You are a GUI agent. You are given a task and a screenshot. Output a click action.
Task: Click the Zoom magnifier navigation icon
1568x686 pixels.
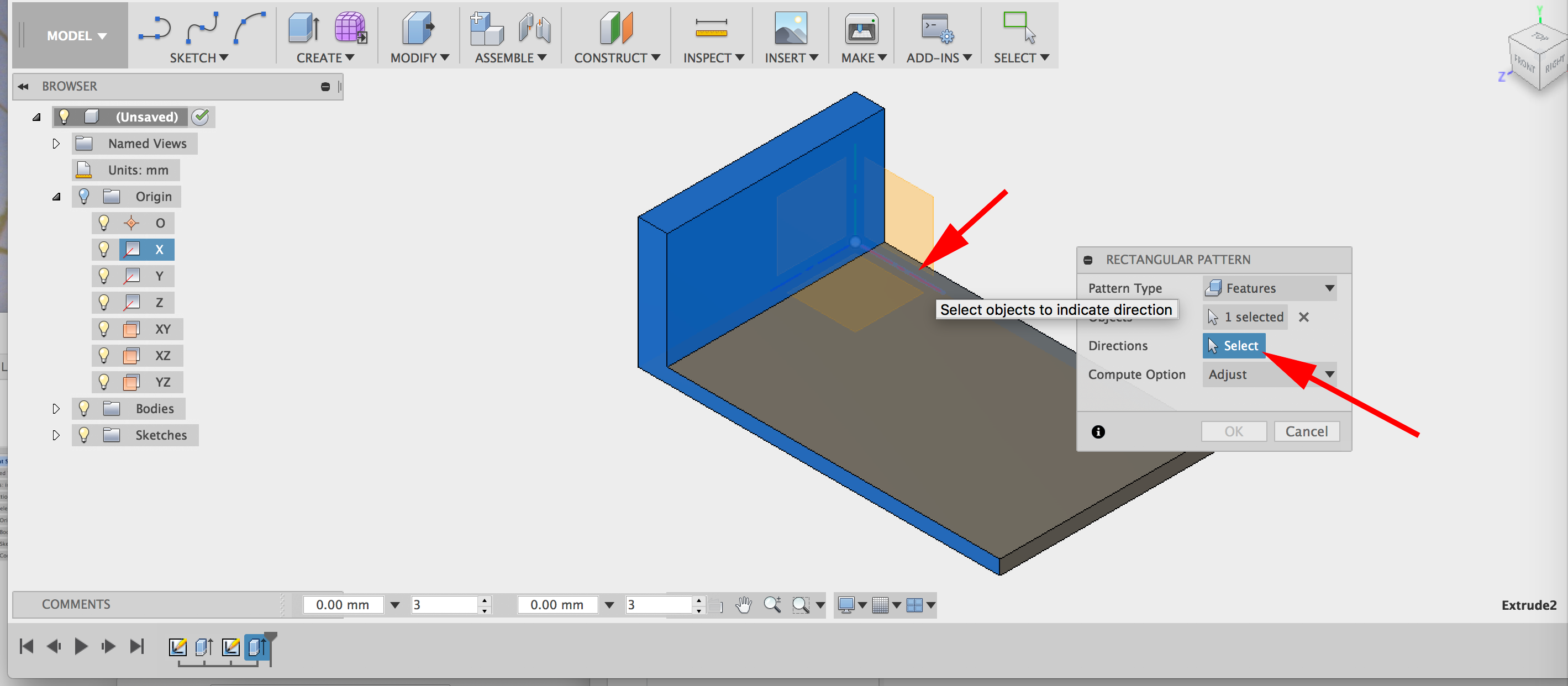772,604
